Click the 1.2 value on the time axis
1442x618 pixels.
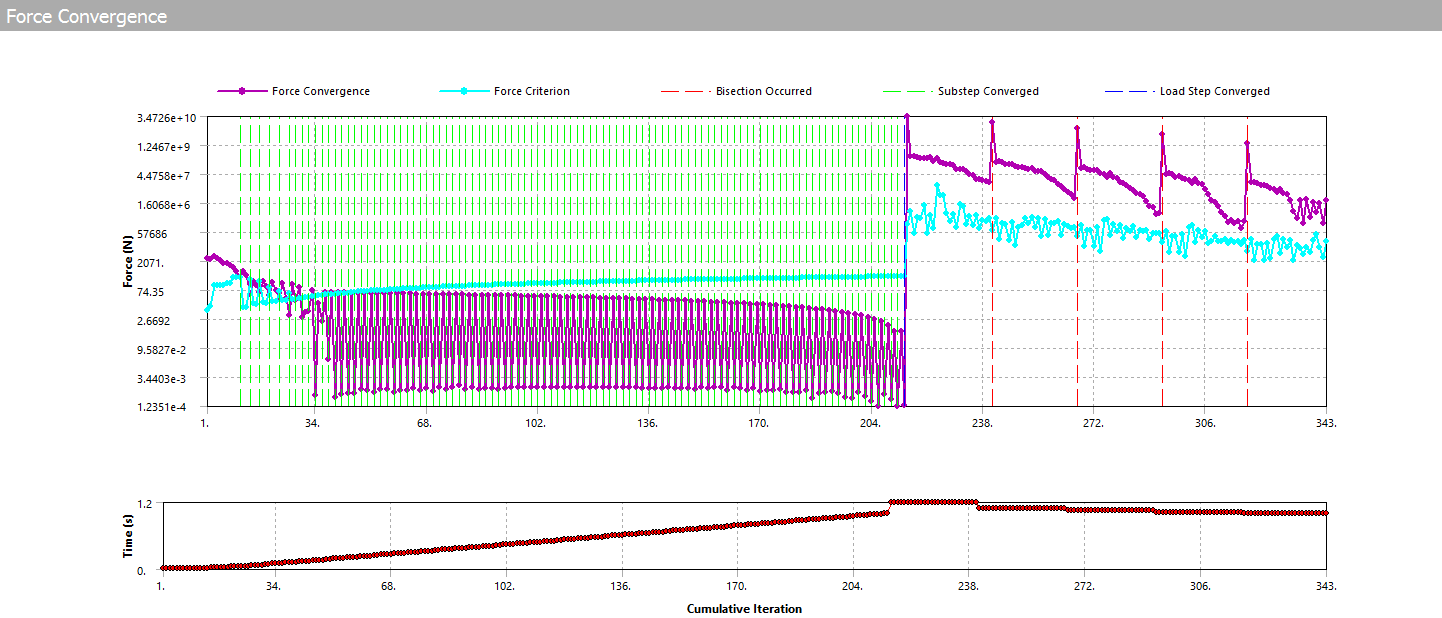point(143,503)
